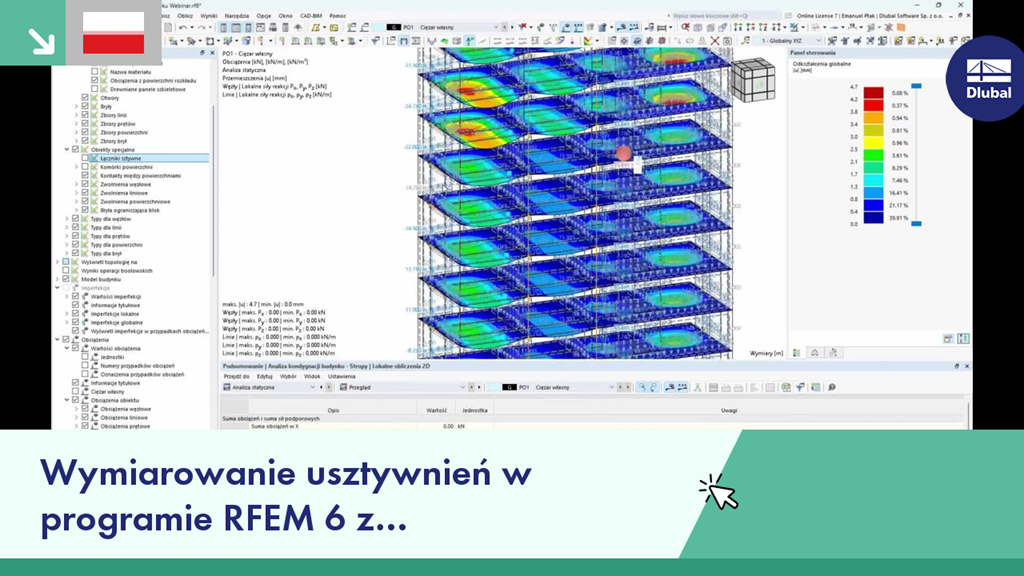Screen dimensions: 1024x576
Task: Enable the Otwory checkbox
Action: pyautogui.click(x=84, y=98)
